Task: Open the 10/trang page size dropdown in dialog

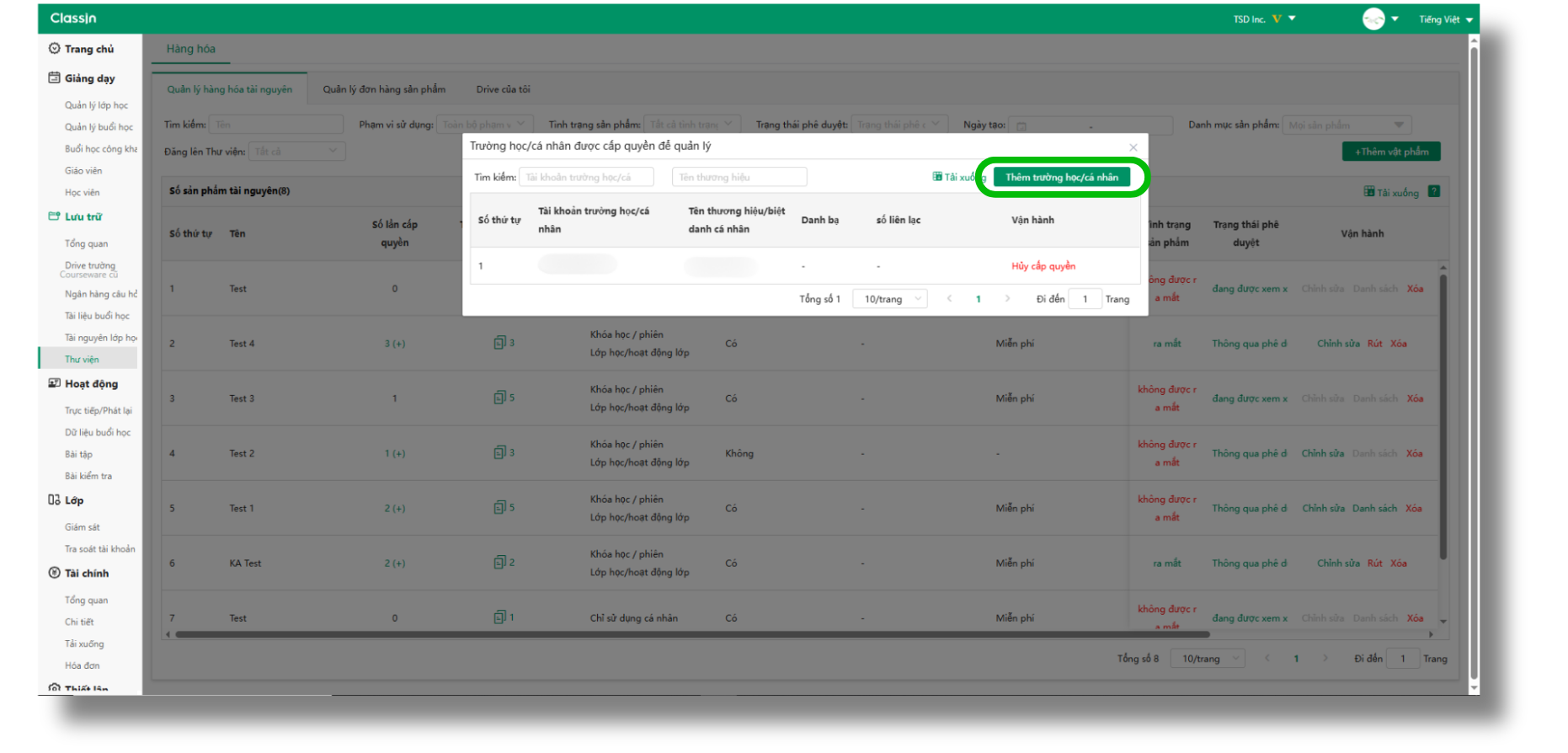Action: pyautogui.click(x=889, y=299)
